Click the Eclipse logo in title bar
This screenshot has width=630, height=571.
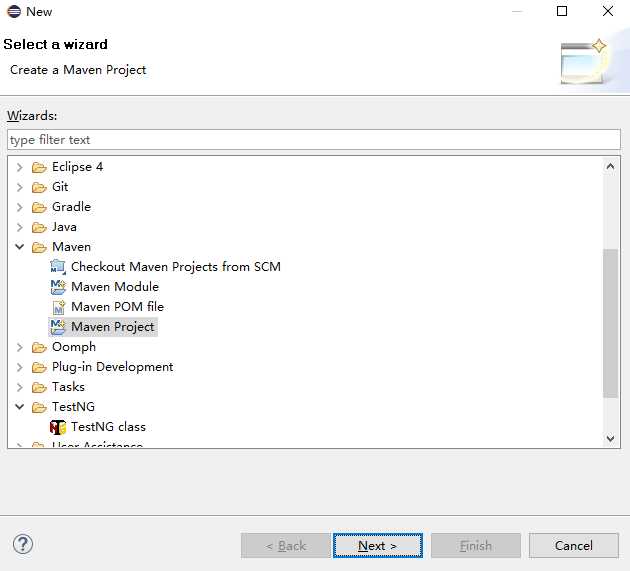point(14,11)
